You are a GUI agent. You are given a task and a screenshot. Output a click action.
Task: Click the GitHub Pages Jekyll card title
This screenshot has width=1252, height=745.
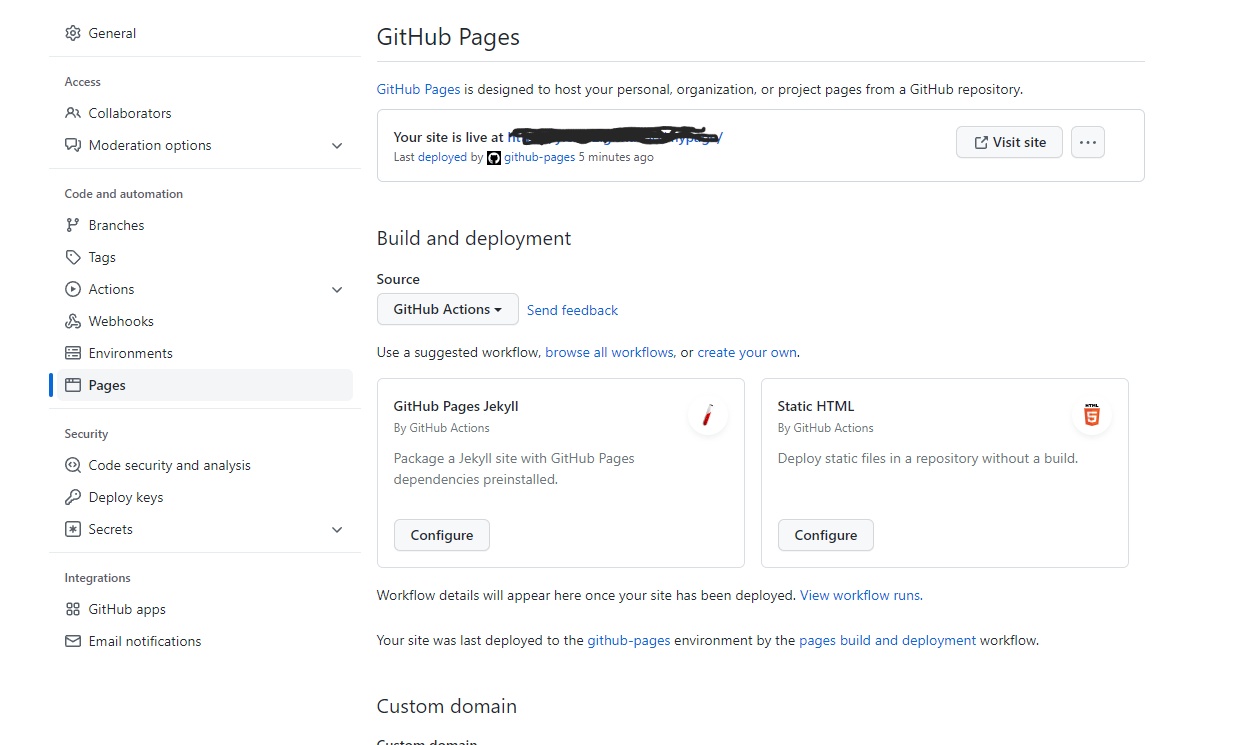(456, 406)
